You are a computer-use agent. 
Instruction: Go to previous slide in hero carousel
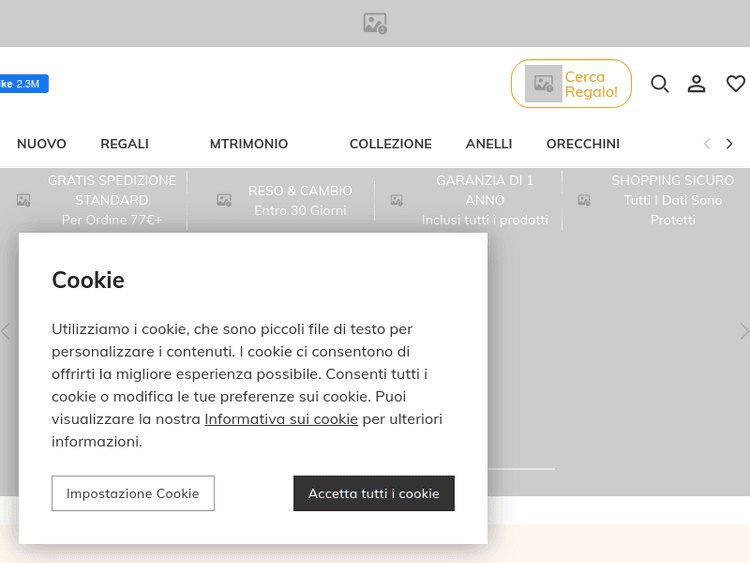click(x=6, y=331)
